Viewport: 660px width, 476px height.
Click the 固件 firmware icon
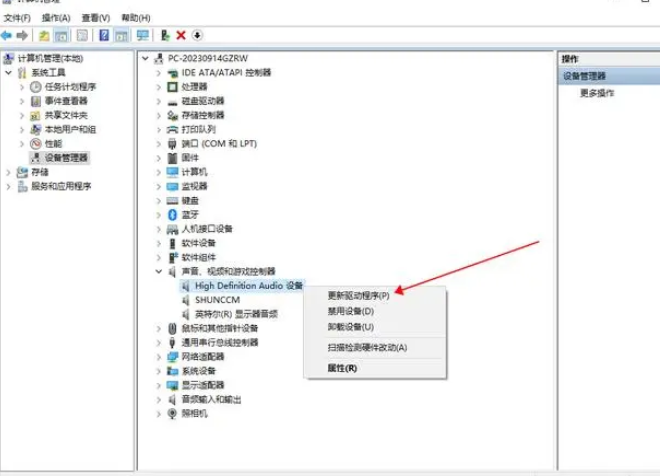[172, 158]
